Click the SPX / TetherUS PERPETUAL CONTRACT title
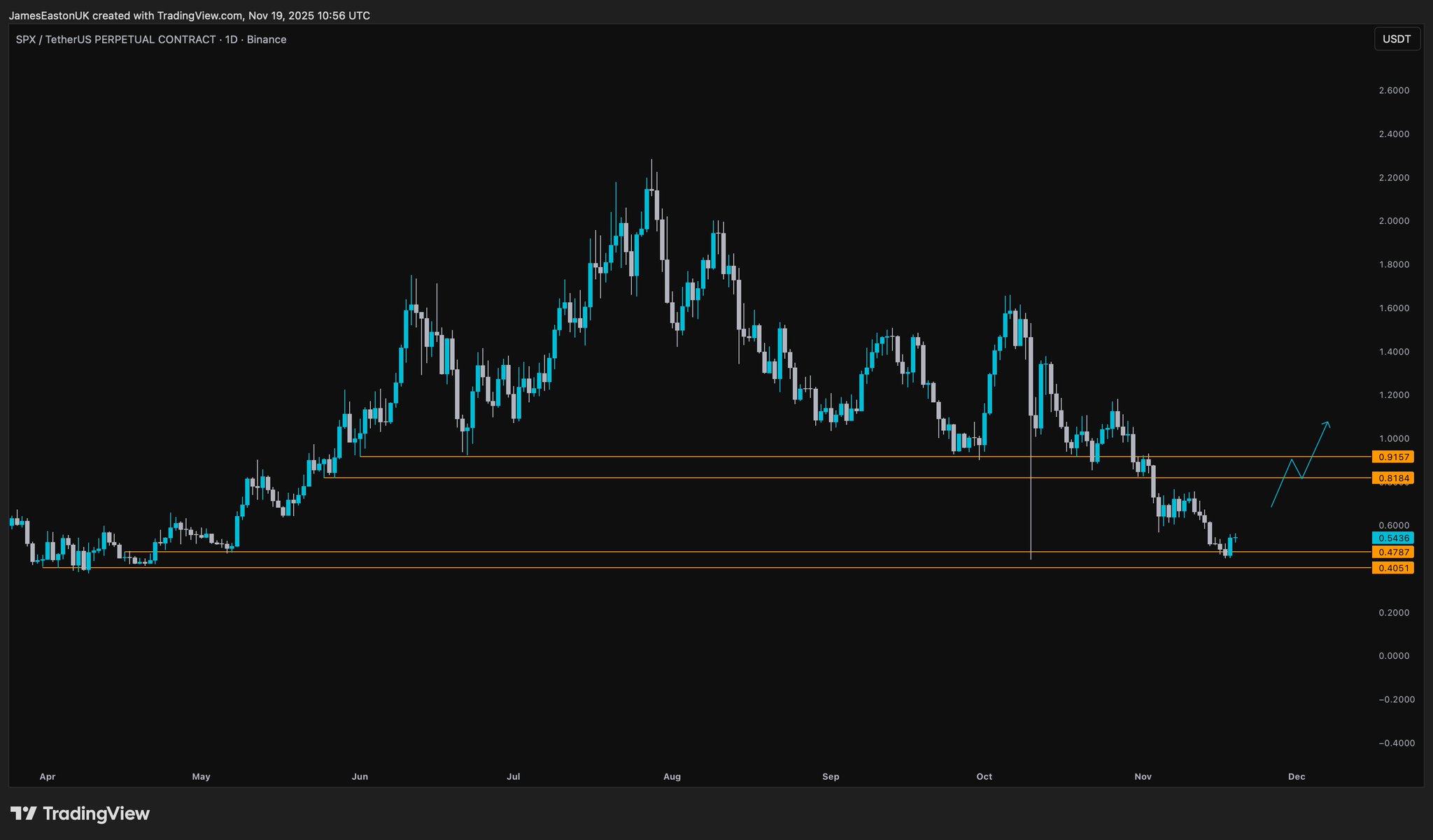The width and height of the screenshot is (1433, 840). coord(115,40)
